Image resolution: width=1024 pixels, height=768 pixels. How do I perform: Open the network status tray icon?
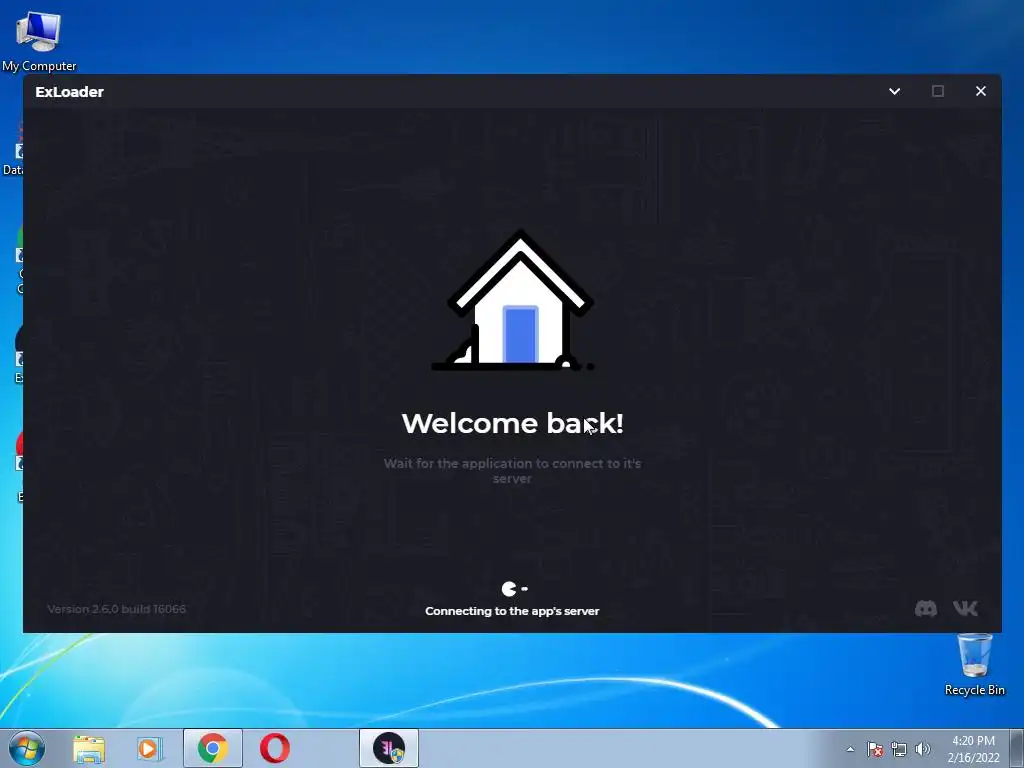[x=899, y=749]
